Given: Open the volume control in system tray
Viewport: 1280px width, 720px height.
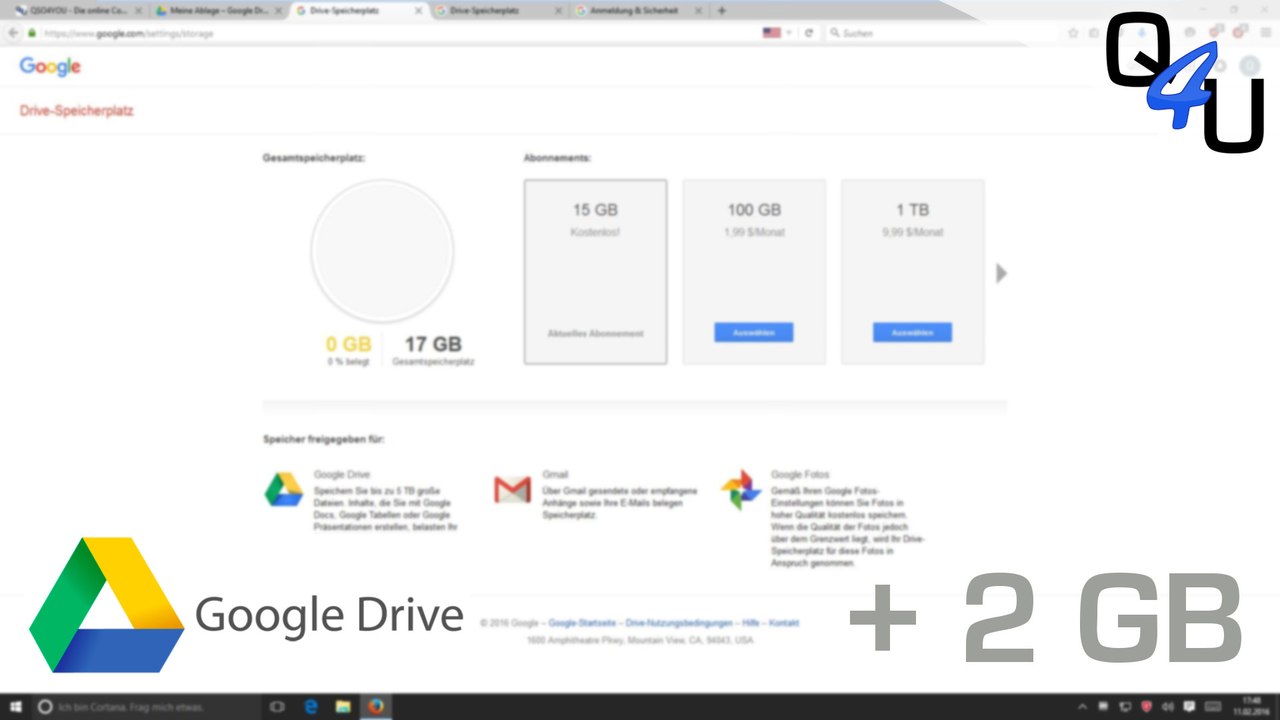Looking at the screenshot, I should pos(1168,707).
